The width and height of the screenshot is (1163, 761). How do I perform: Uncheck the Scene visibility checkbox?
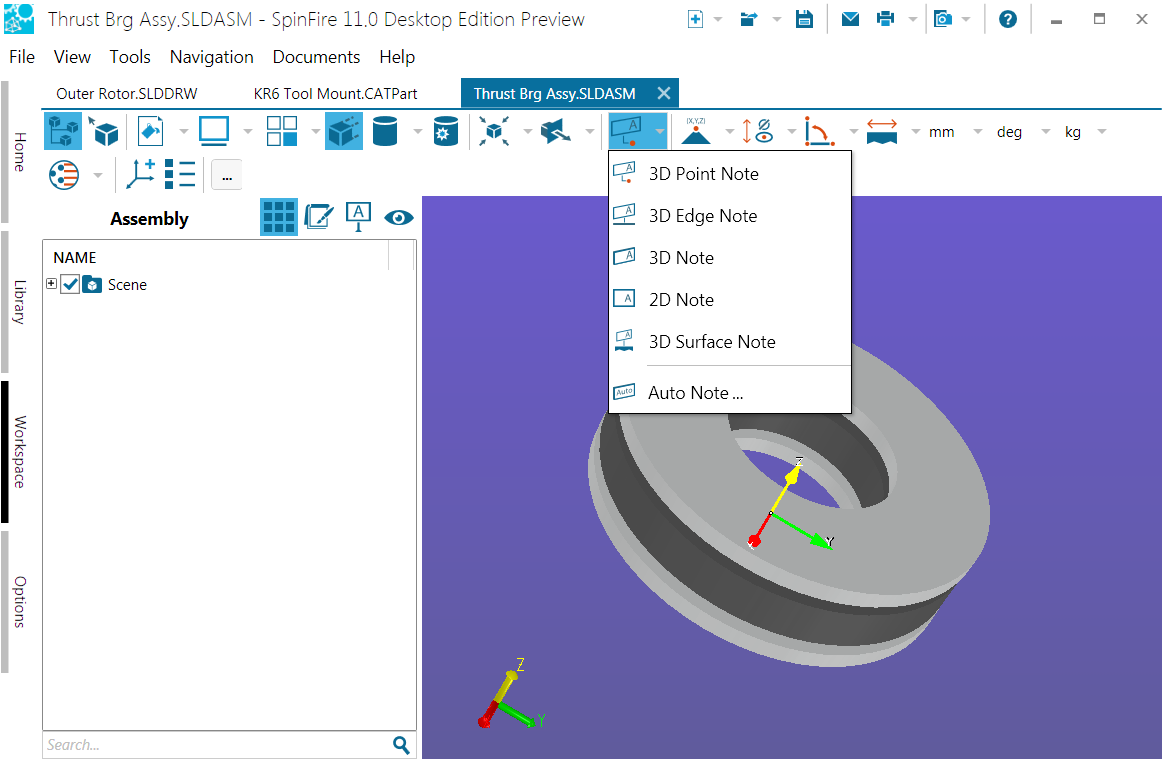tap(70, 285)
